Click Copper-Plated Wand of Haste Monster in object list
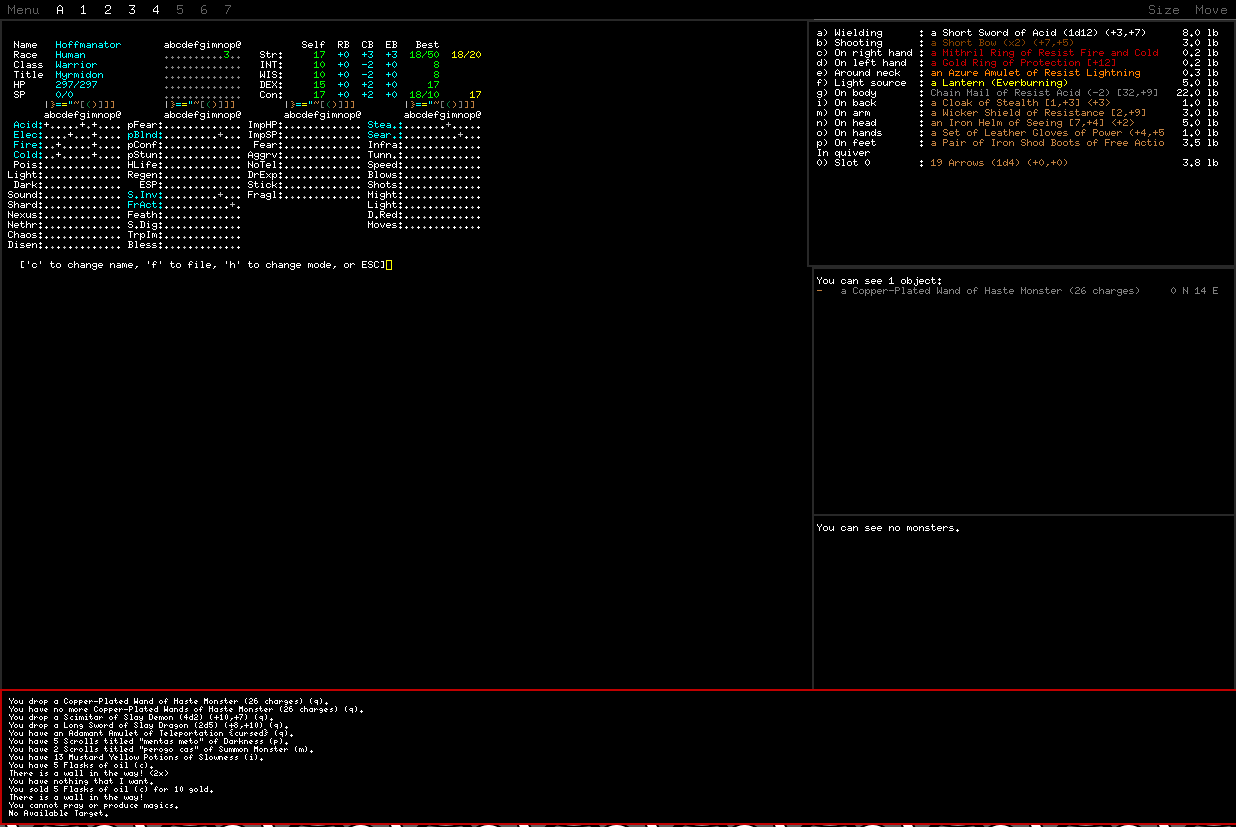Image resolution: width=1236 pixels, height=827 pixels. [989, 291]
